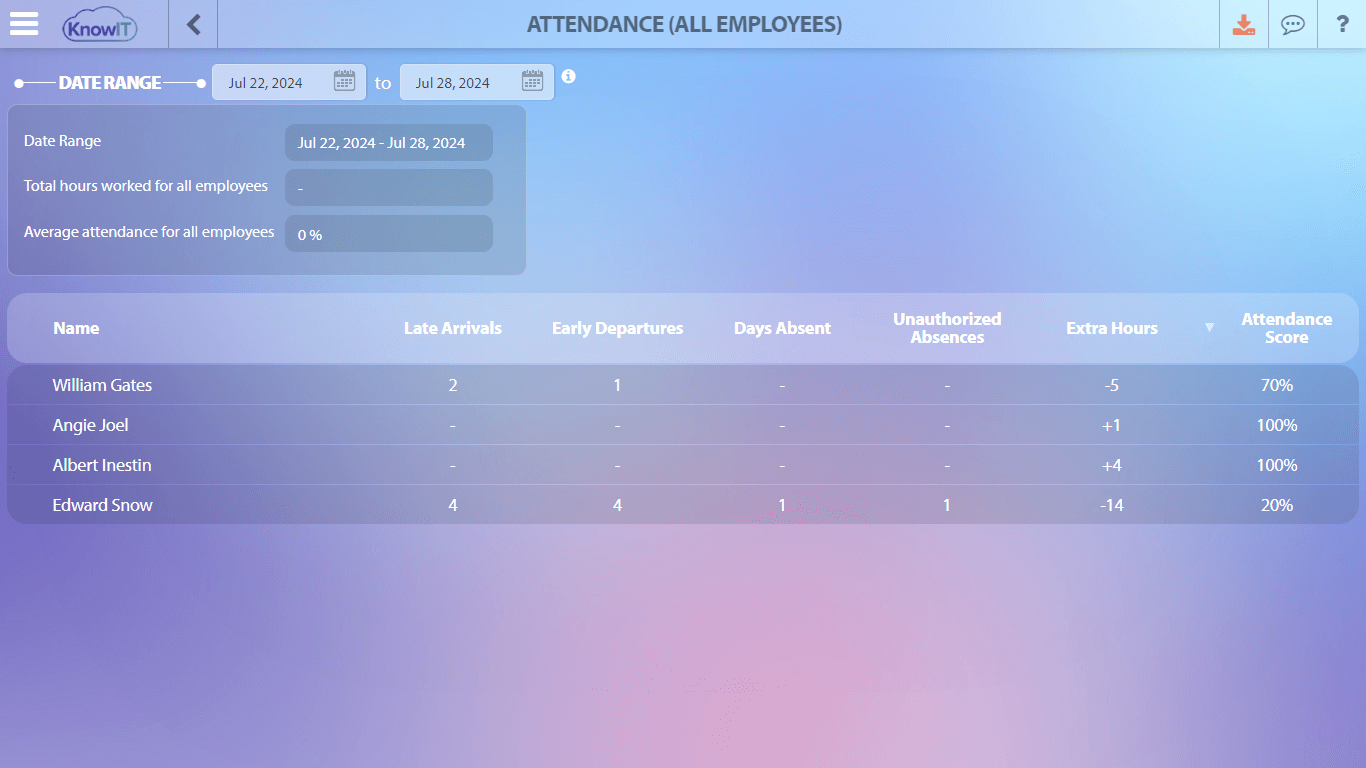Click Angie Joel's 100% attendance score

pos(1277,425)
